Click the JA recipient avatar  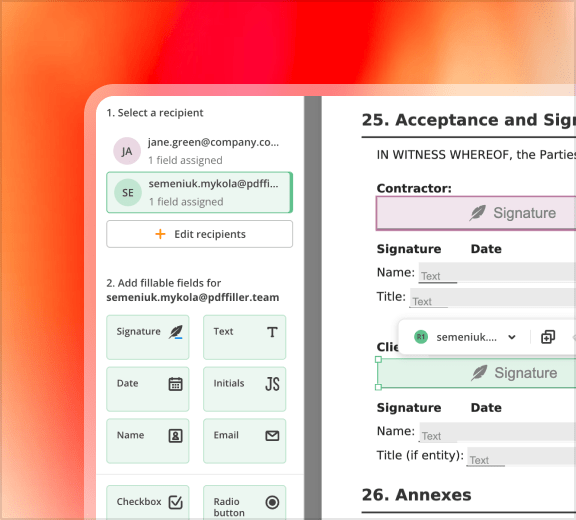127,151
